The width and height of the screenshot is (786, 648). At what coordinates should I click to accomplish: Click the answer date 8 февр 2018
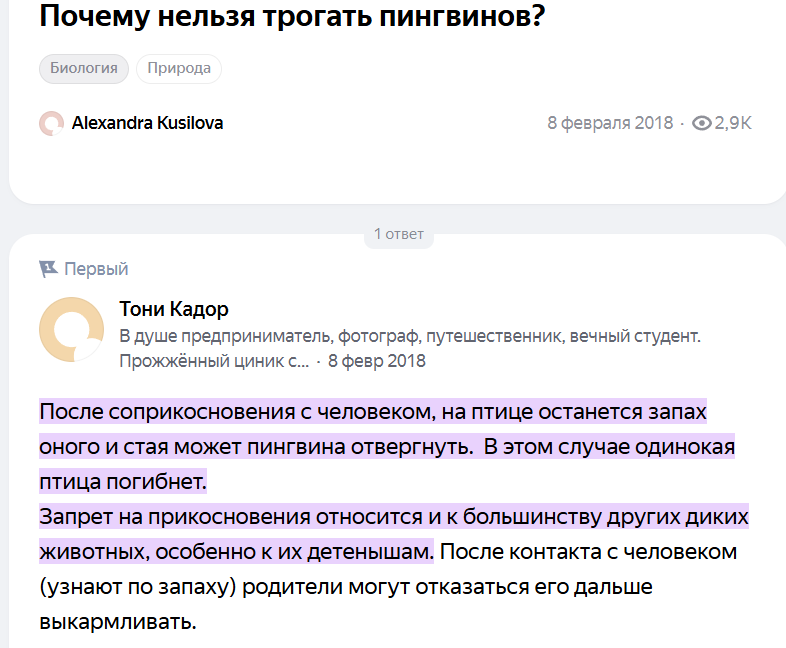(377, 361)
